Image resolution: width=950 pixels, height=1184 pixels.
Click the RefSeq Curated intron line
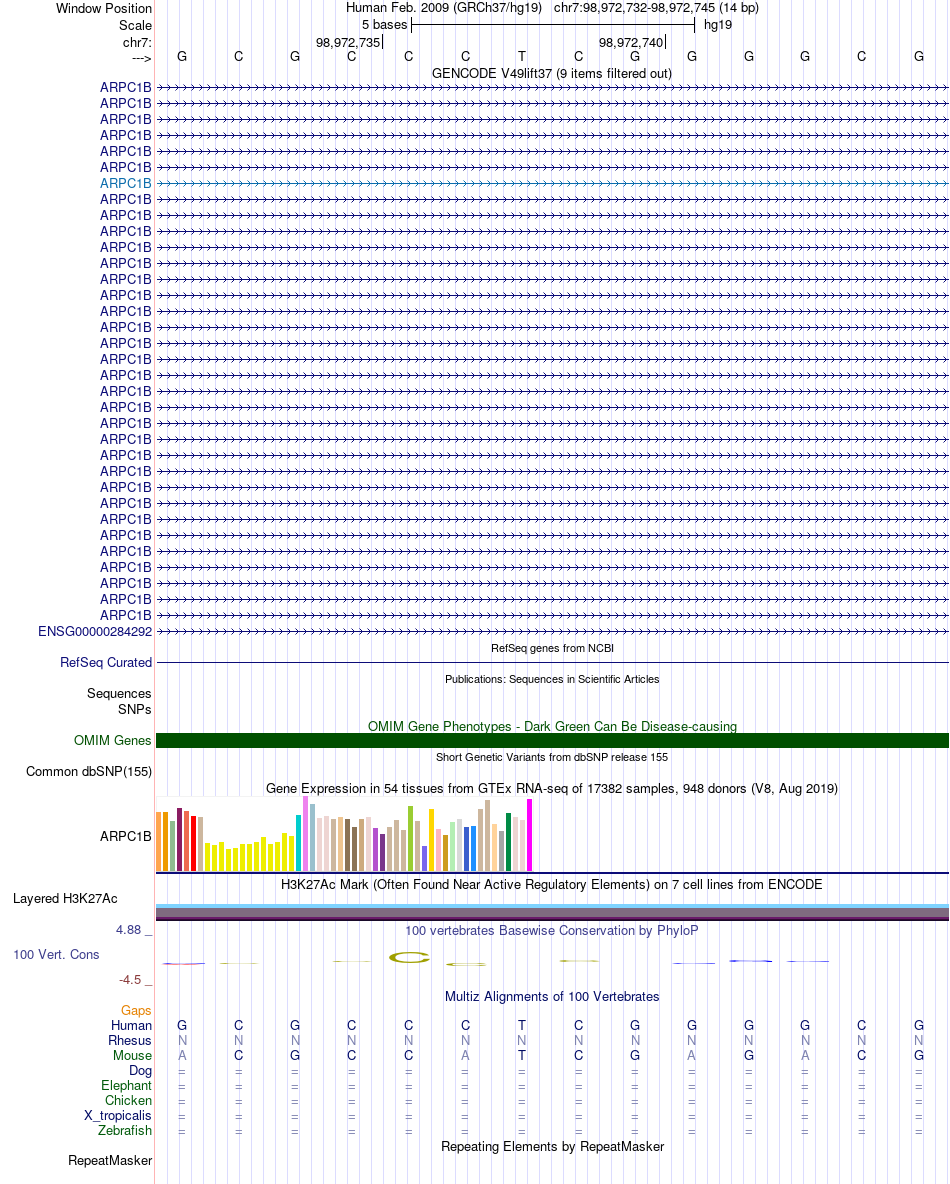coord(552,662)
